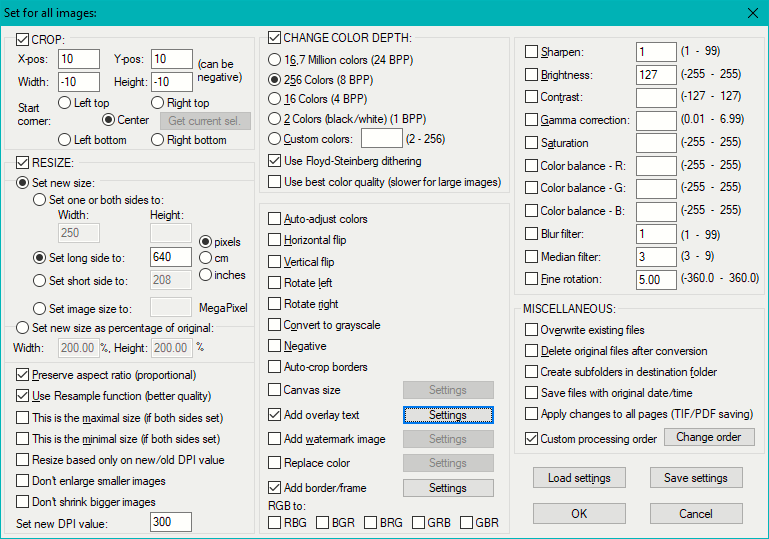Enable Use best color quality option

coord(276,181)
